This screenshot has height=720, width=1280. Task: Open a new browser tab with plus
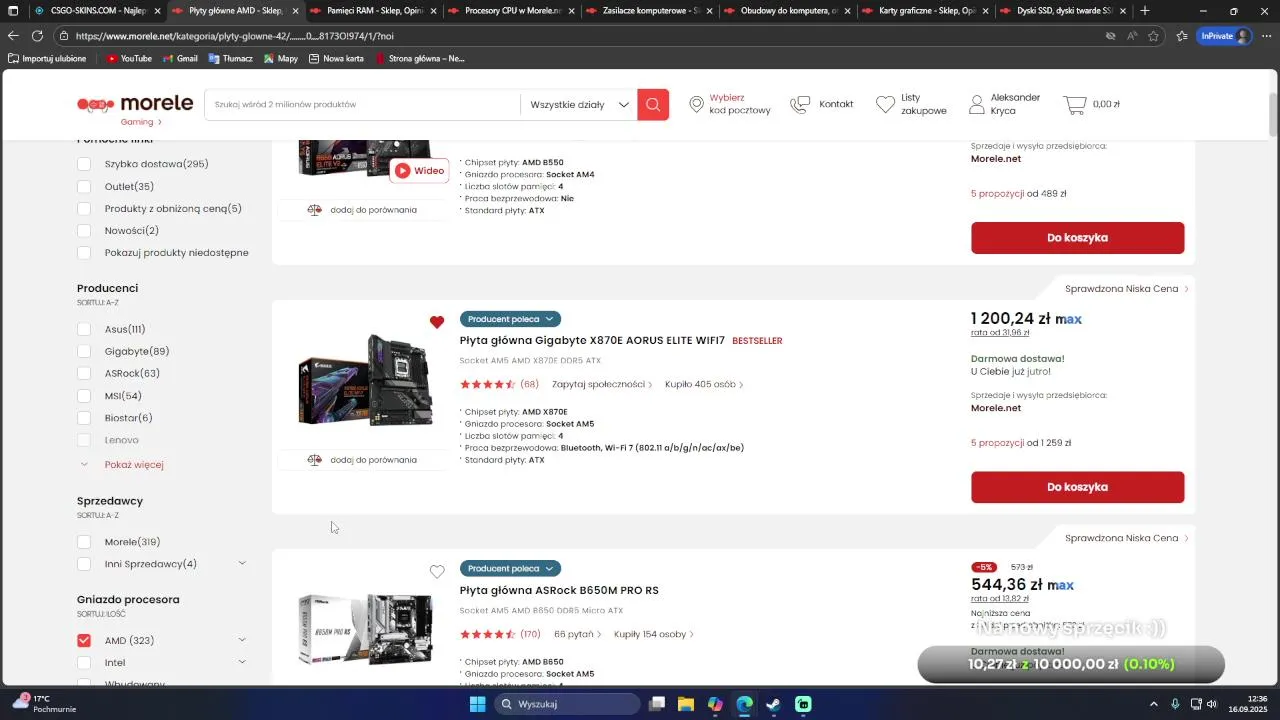(x=1145, y=11)
